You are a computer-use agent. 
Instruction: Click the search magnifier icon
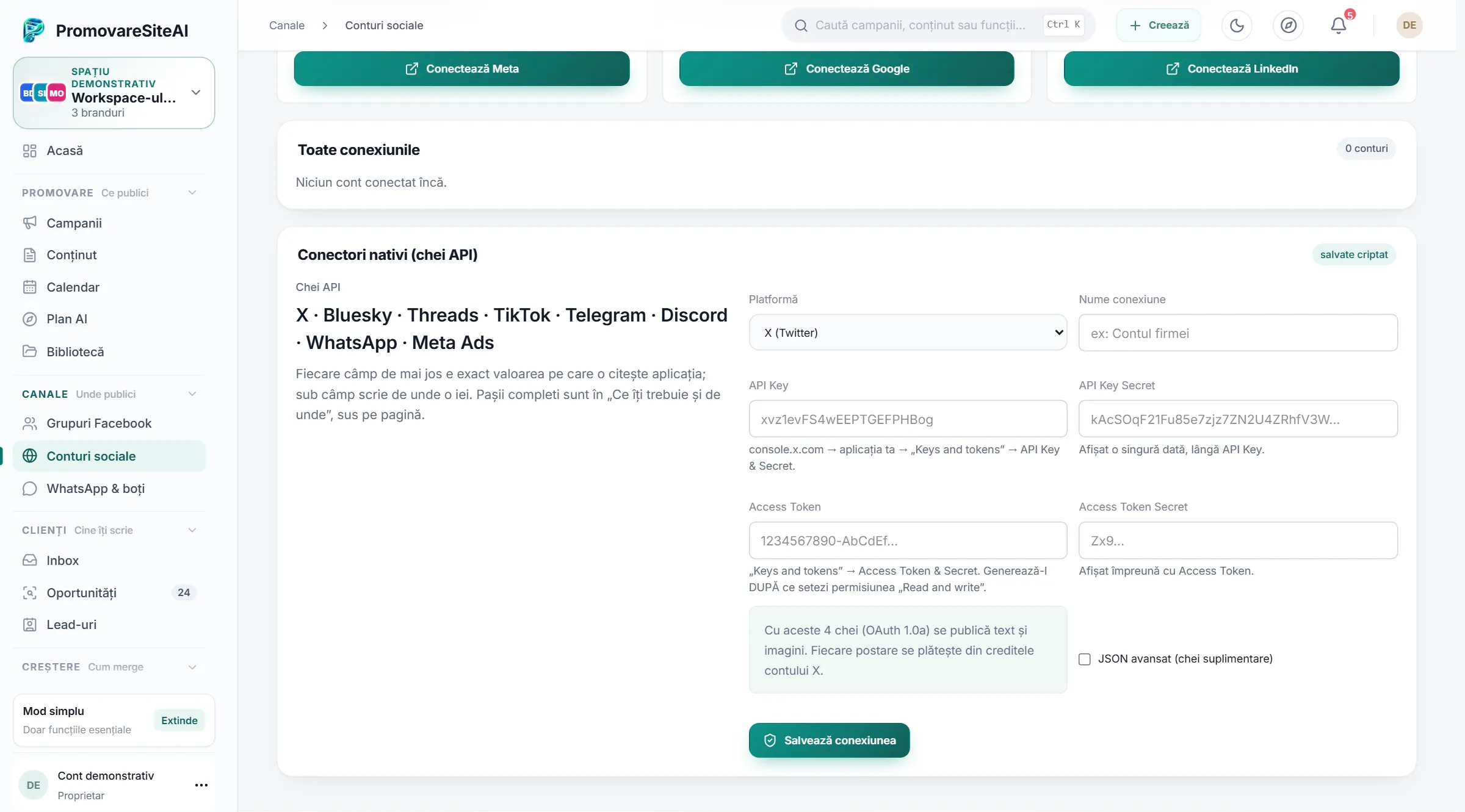pyautogui.click(x=801, y=25)
